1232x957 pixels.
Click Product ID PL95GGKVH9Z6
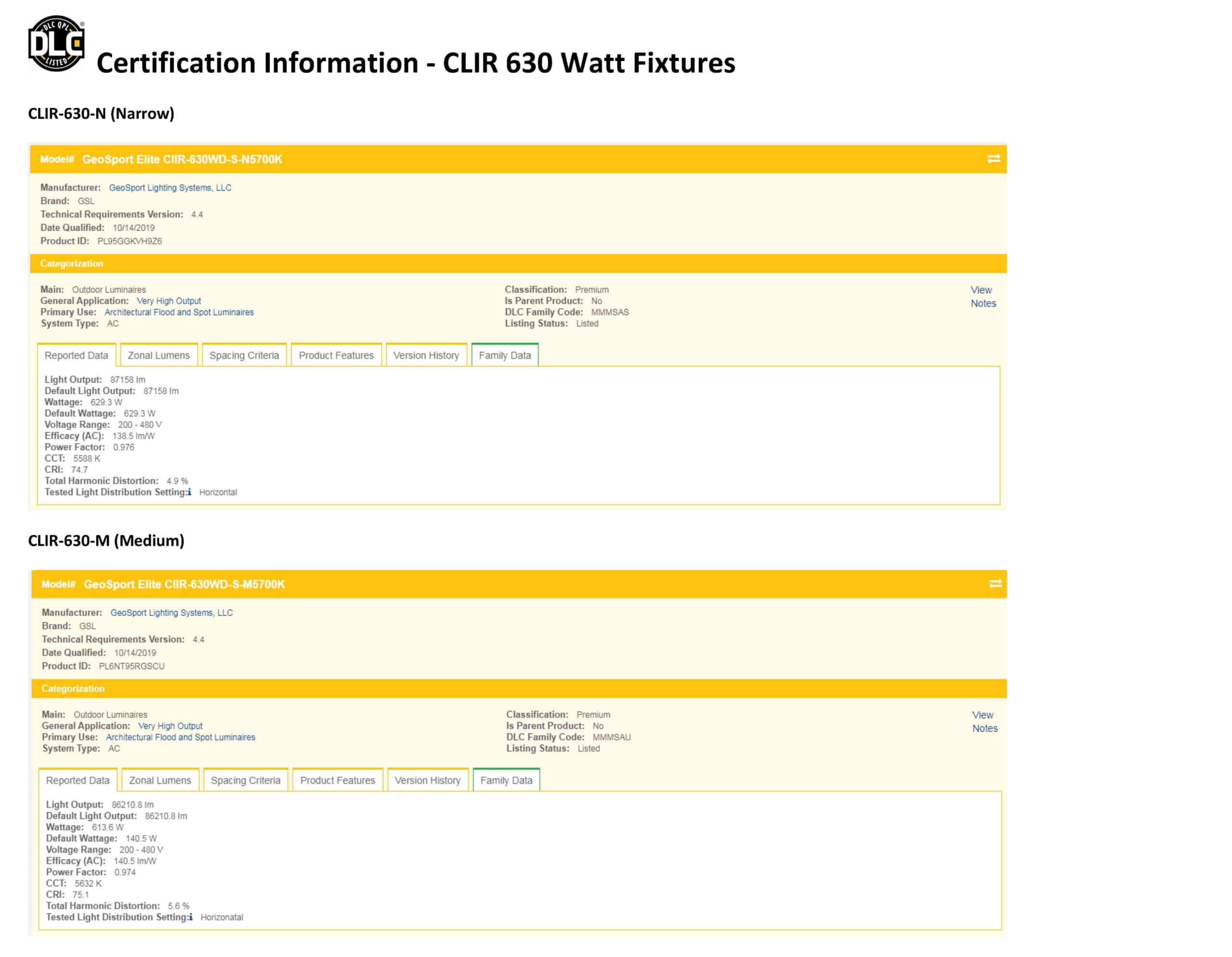point(130,242)
